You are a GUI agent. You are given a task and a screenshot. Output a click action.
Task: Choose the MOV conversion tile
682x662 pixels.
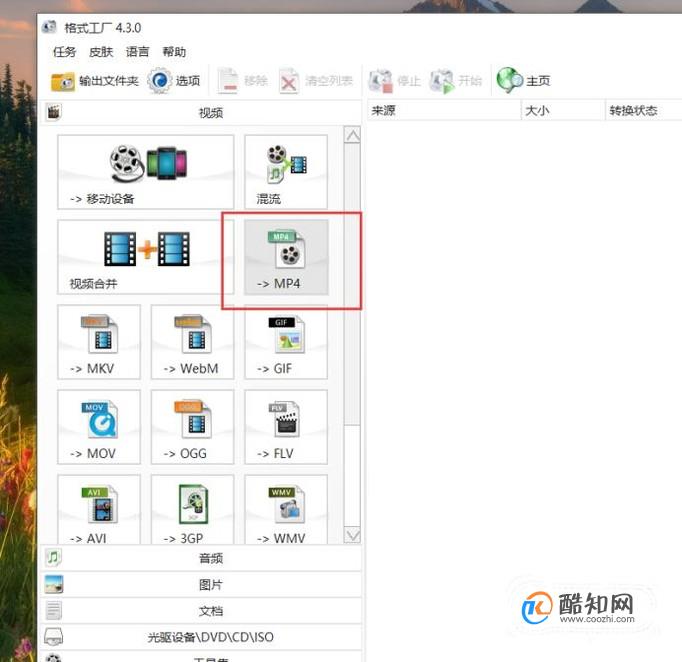99,427
